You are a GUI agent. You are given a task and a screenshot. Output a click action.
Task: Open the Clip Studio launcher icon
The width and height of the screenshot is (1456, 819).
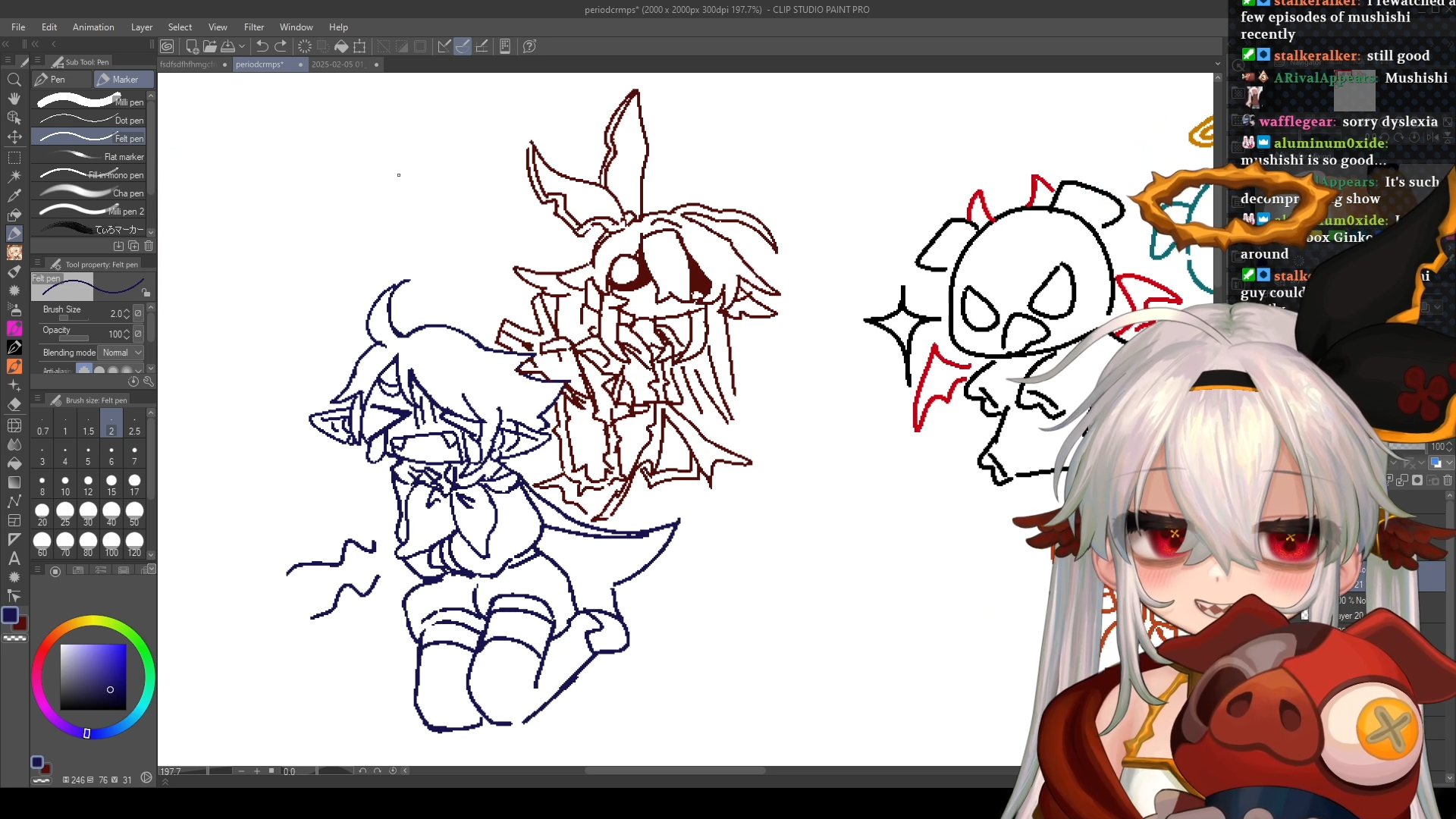[x=167, y=46]
